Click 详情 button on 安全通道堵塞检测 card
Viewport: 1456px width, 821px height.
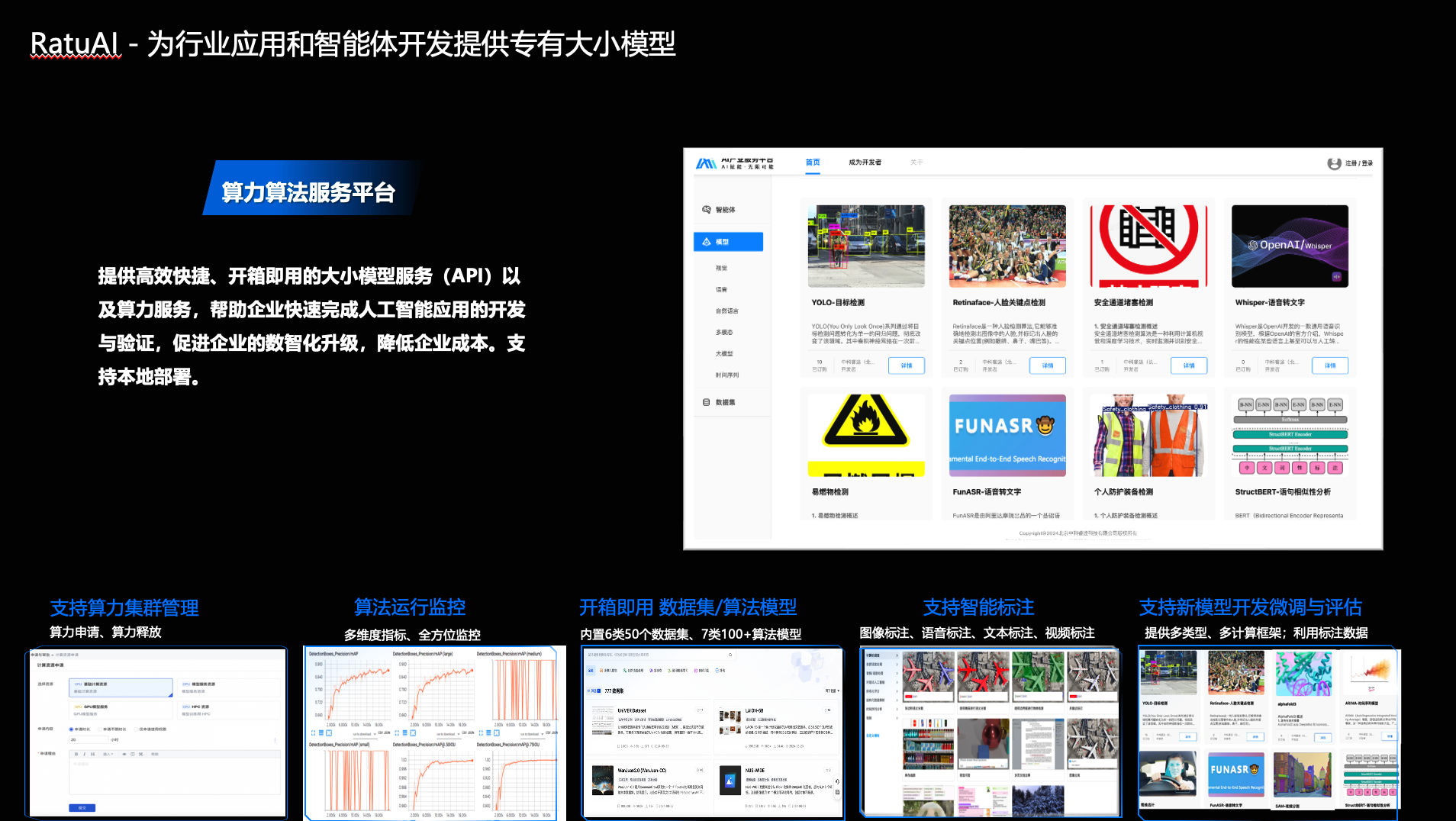tap(1189, 365)
